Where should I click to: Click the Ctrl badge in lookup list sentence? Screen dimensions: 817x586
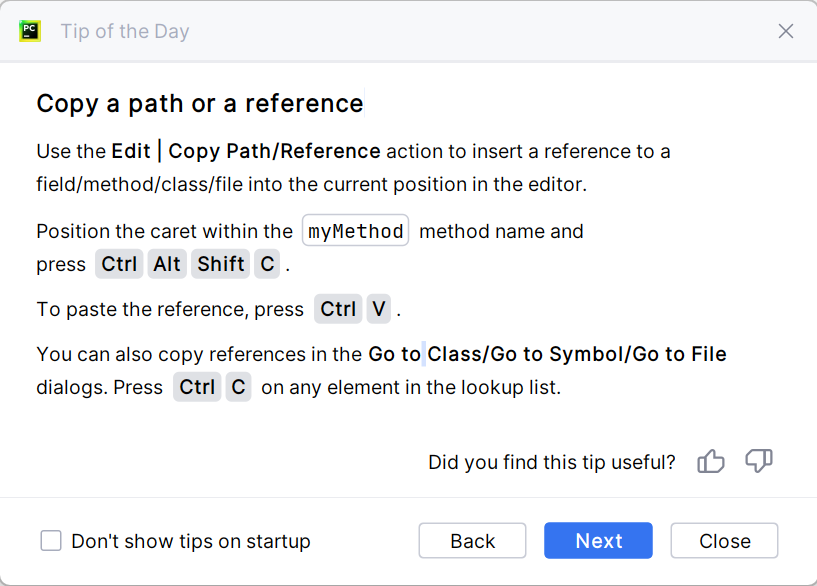[x=197, y=387]
